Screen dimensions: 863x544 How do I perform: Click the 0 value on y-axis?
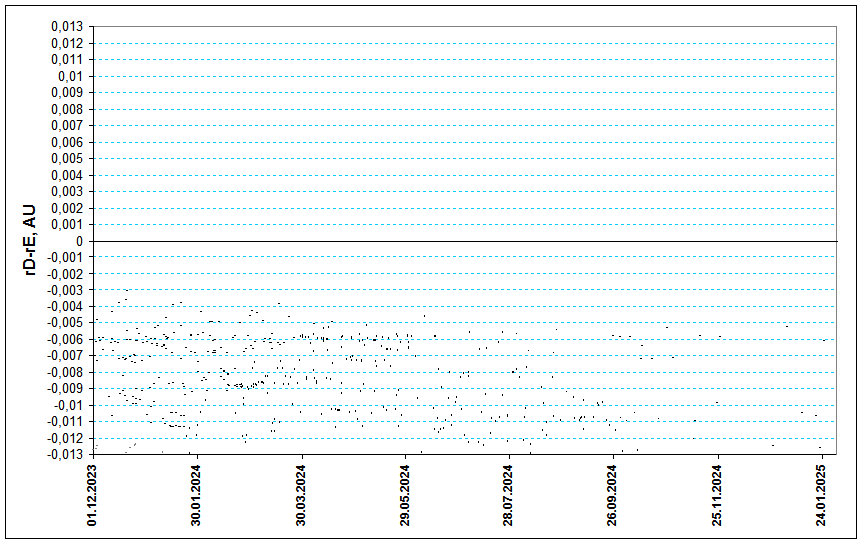(x=80, y=241)
